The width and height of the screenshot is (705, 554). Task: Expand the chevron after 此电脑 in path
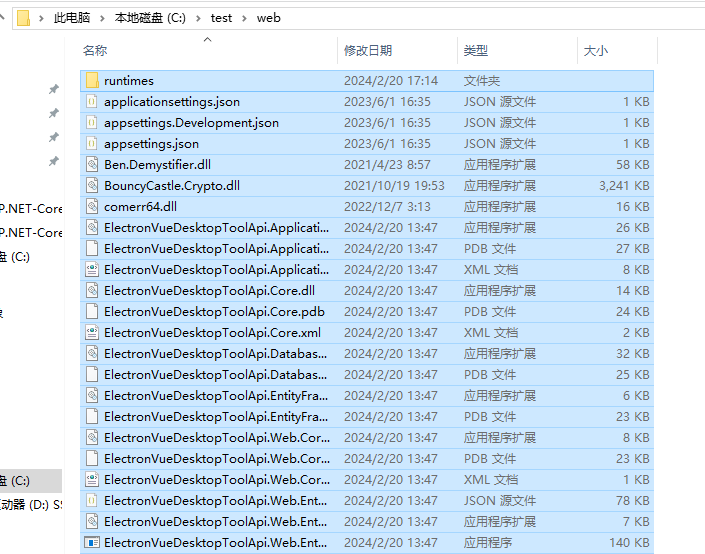[x=102, y=18]
